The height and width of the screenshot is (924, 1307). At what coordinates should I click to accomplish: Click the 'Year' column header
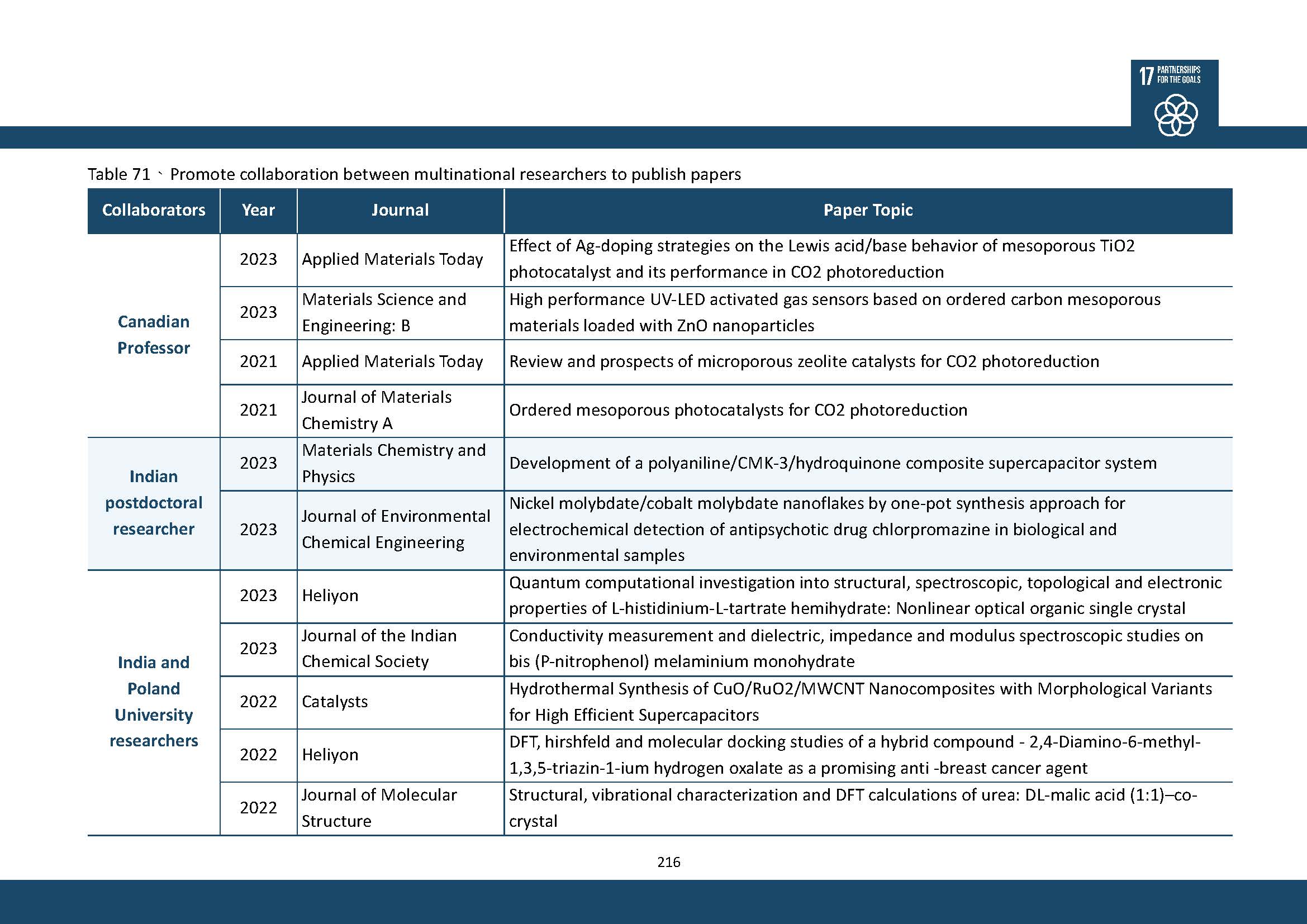click(259, 210)
